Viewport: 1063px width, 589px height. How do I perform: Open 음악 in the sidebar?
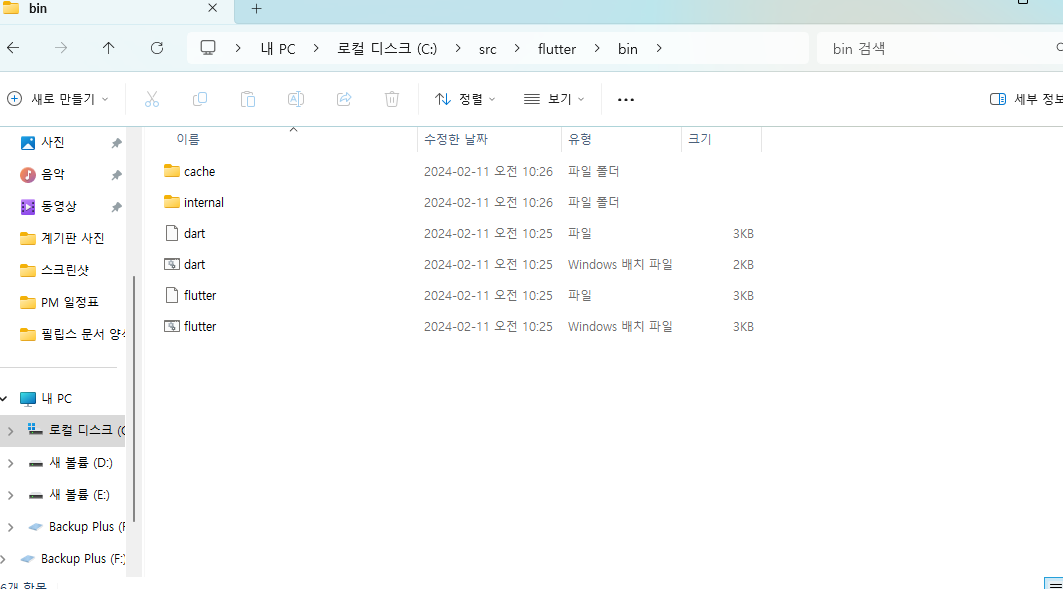click(52, 174)
